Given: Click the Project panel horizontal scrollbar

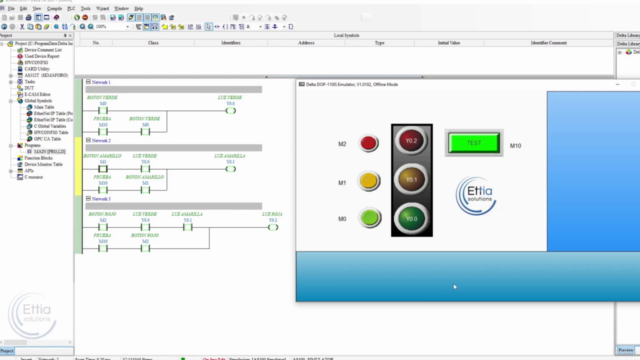Looking at the screenshot, I should [x=37, y=342].
